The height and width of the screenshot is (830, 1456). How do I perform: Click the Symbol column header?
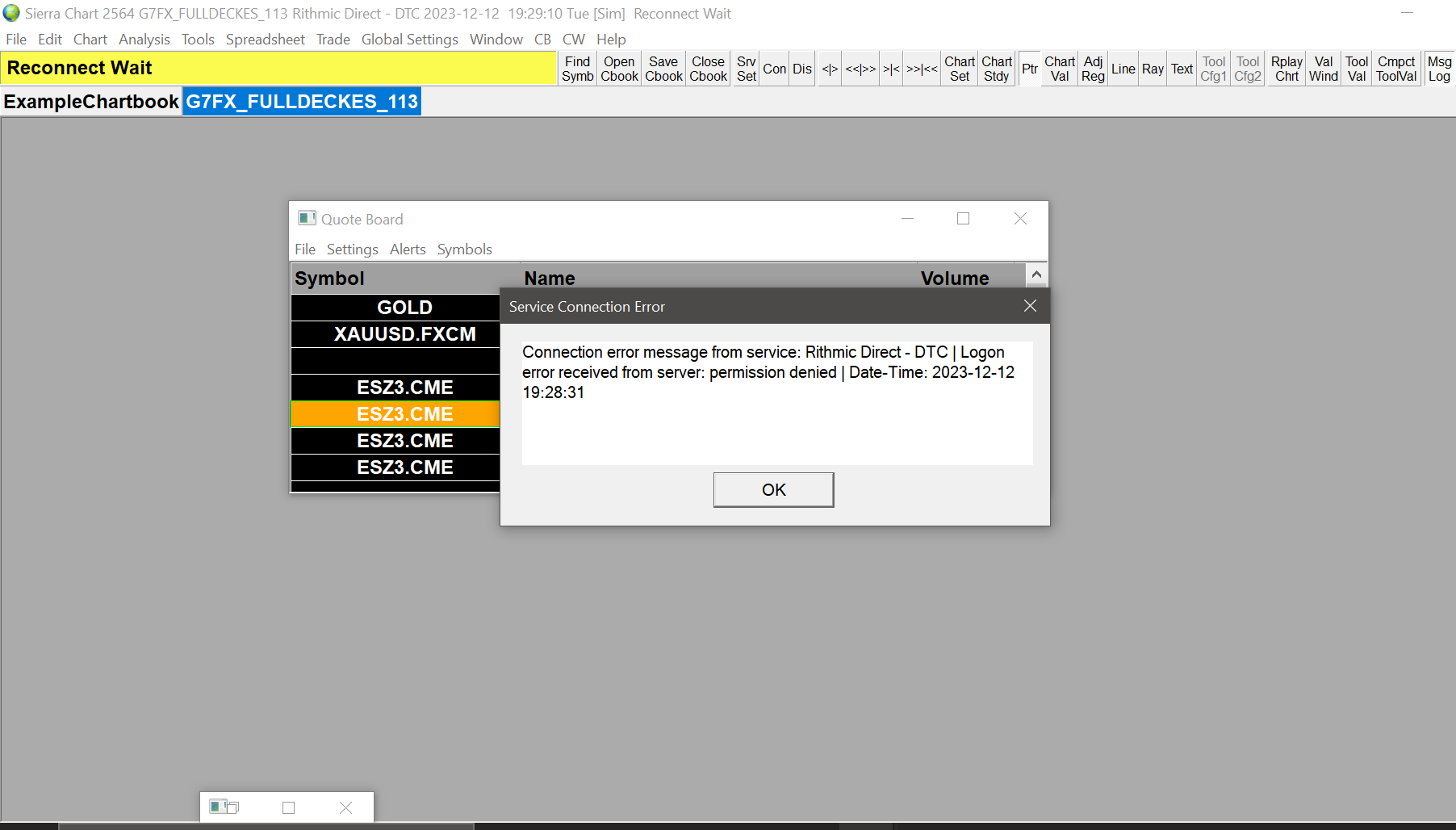pyautogui.click(x=405, y=278)
